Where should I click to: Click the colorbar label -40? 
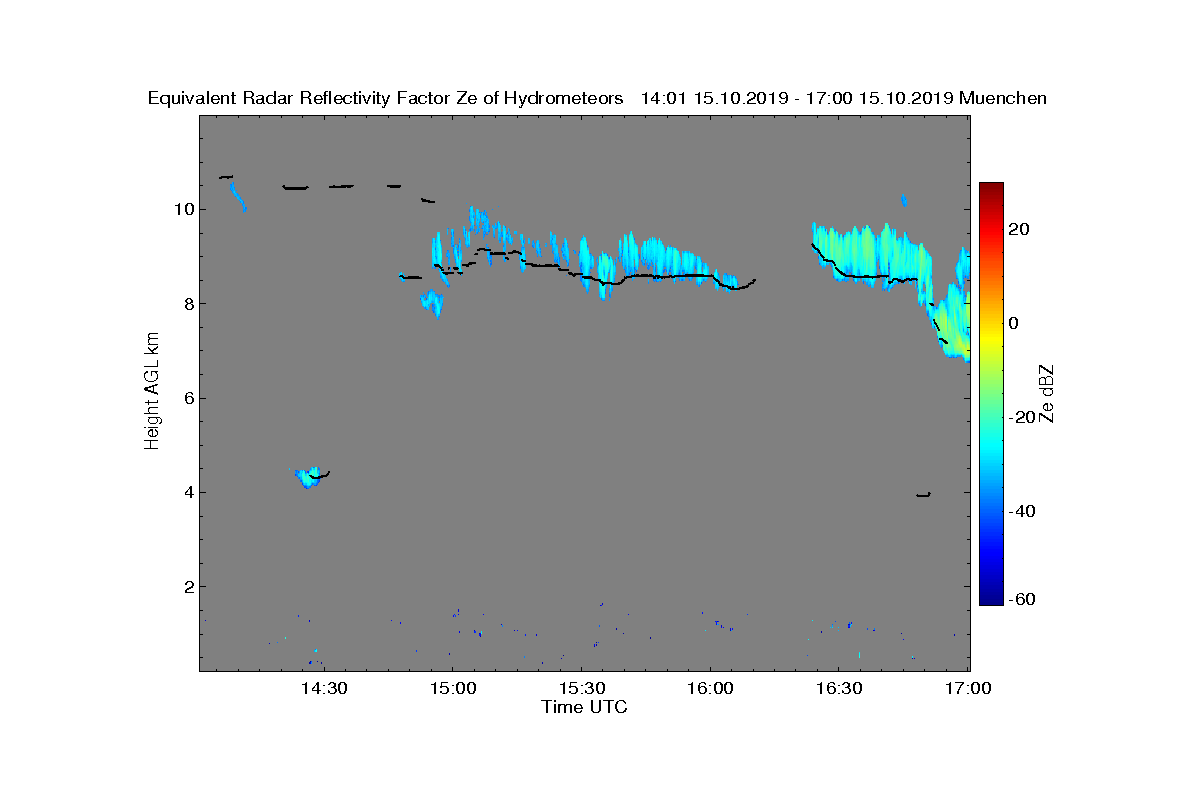[1020, 511]
